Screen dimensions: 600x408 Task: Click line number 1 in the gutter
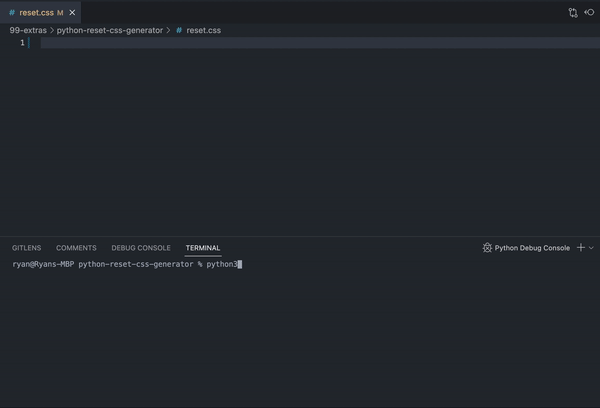pos(22,42)
